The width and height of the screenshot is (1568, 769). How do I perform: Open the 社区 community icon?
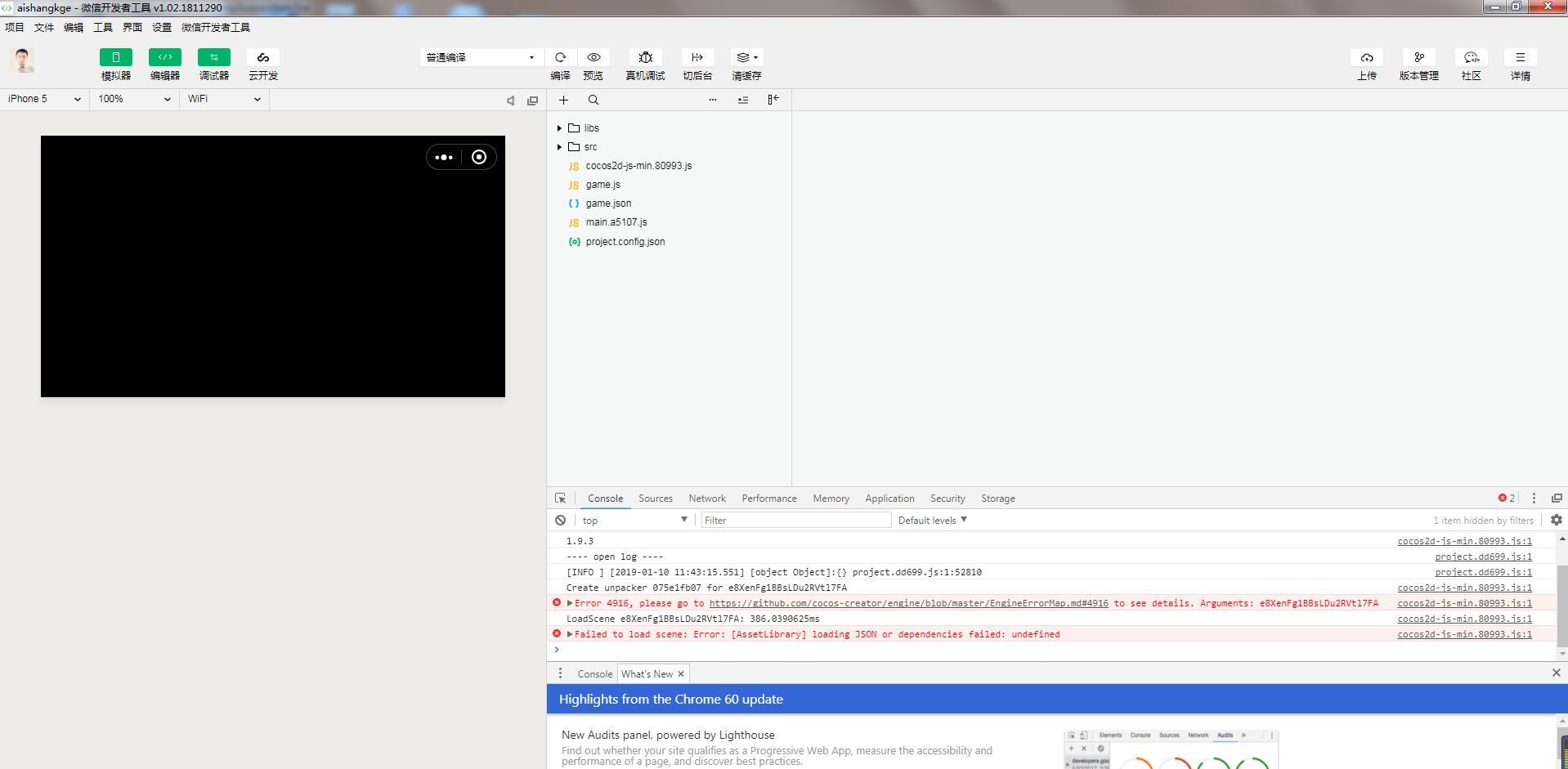[1472, 57]
